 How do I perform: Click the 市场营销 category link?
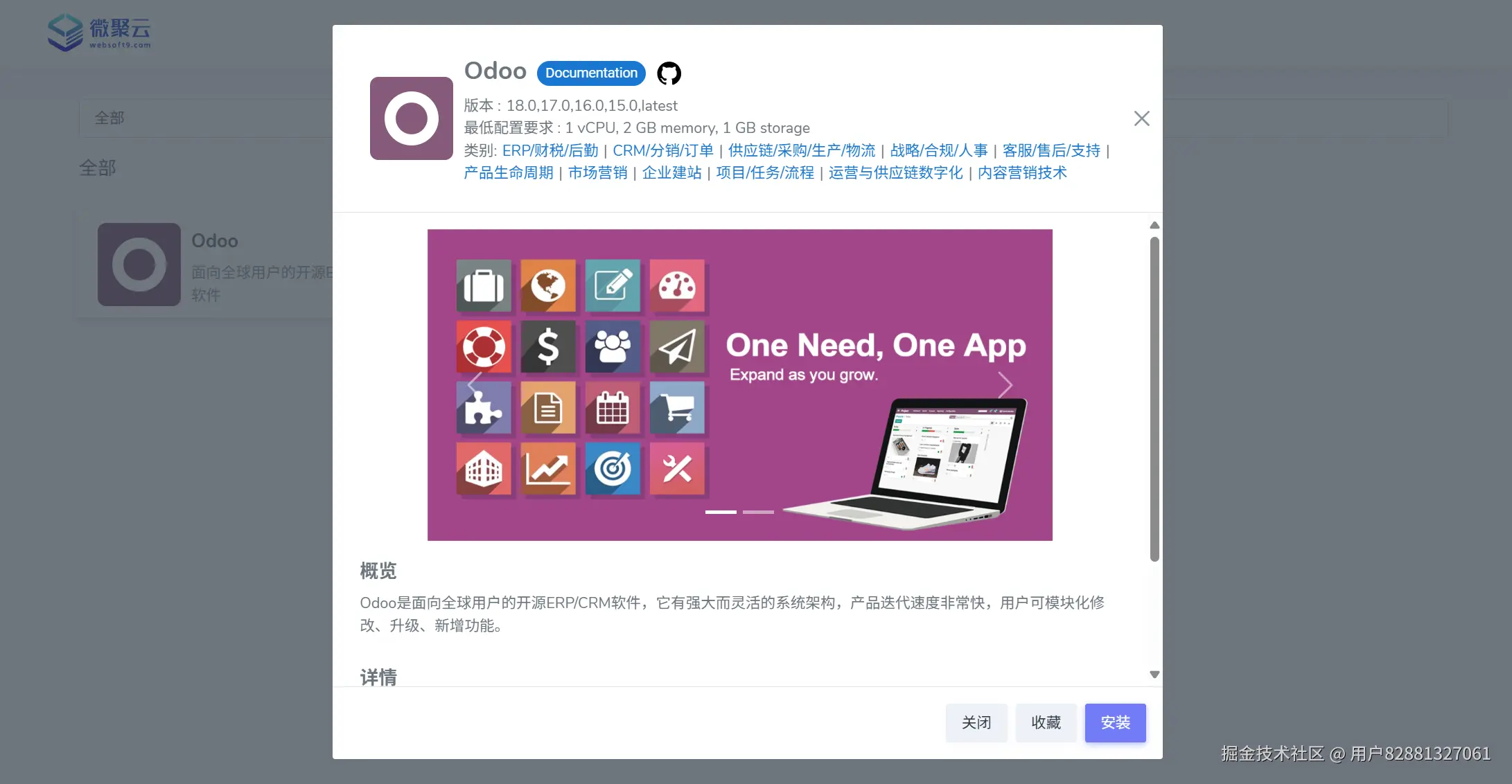pos(597,173)
